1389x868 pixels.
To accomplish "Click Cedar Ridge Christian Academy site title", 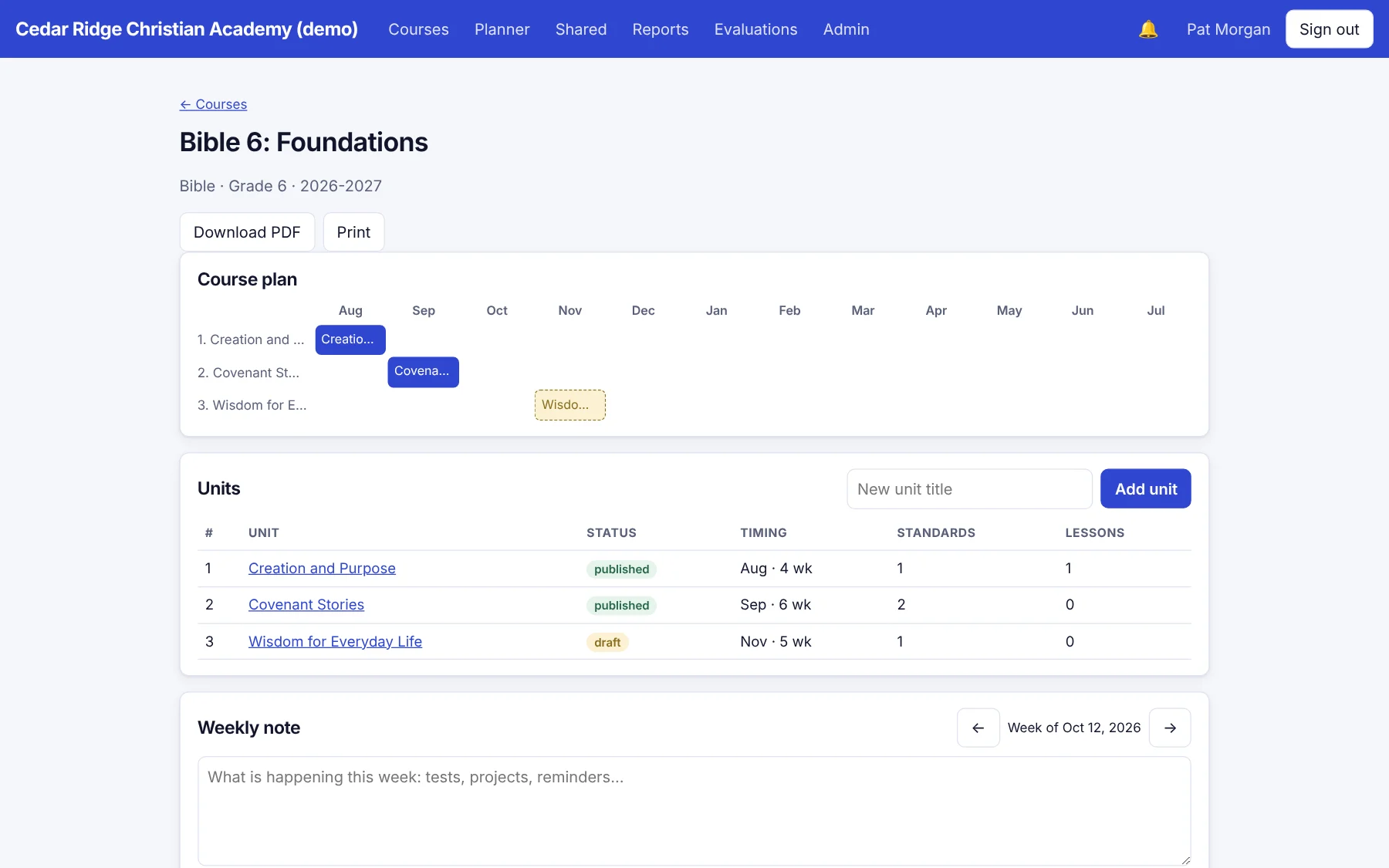I will 187,29.
